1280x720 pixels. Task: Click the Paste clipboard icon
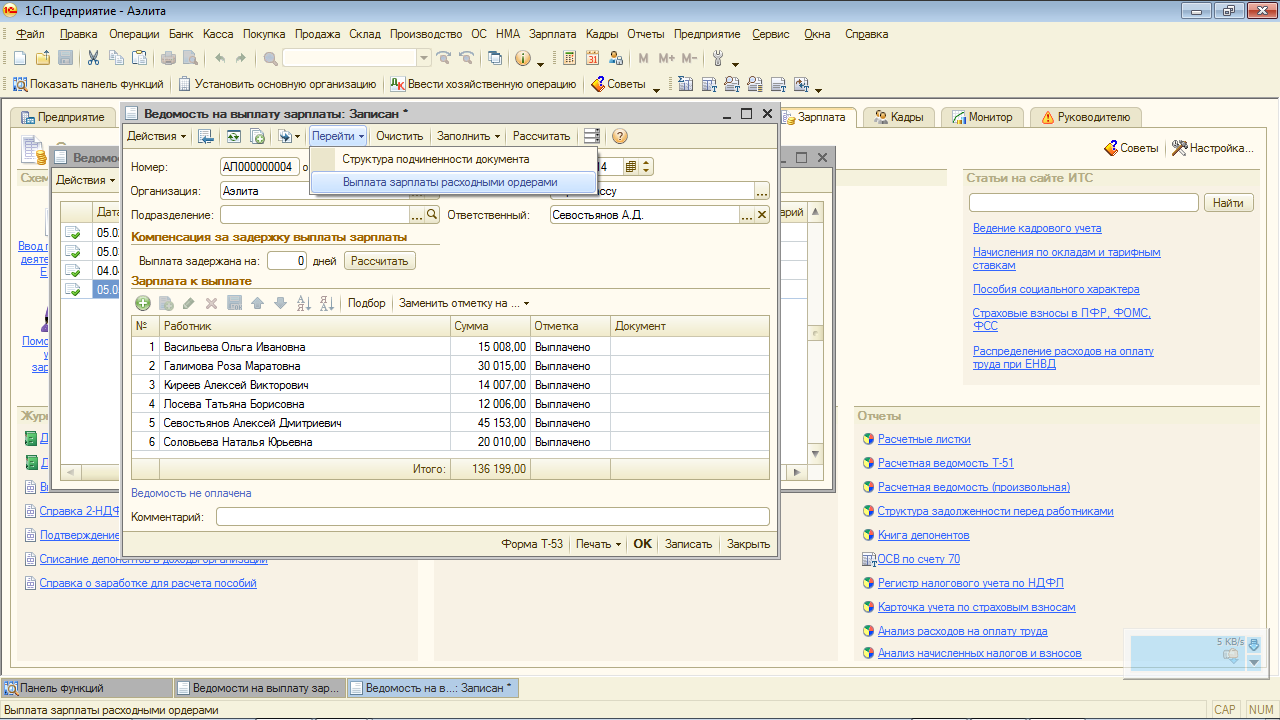(139, 58)
